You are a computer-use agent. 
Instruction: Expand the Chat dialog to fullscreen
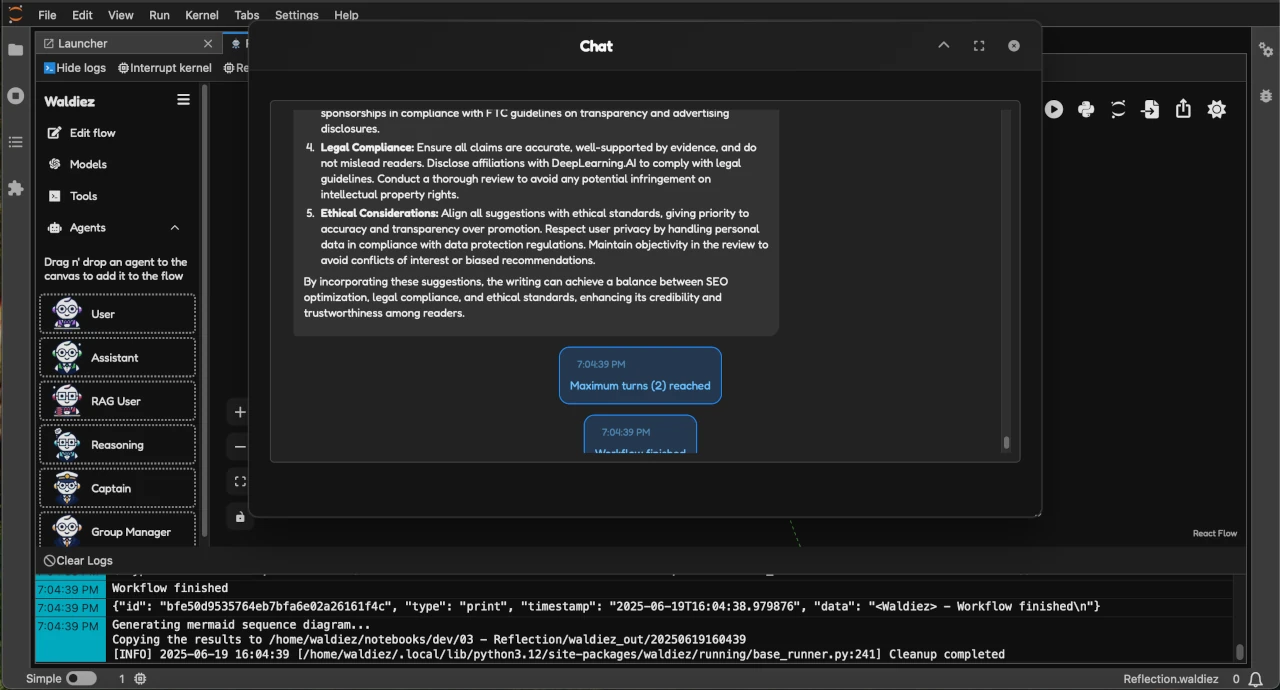coord(978,45)
